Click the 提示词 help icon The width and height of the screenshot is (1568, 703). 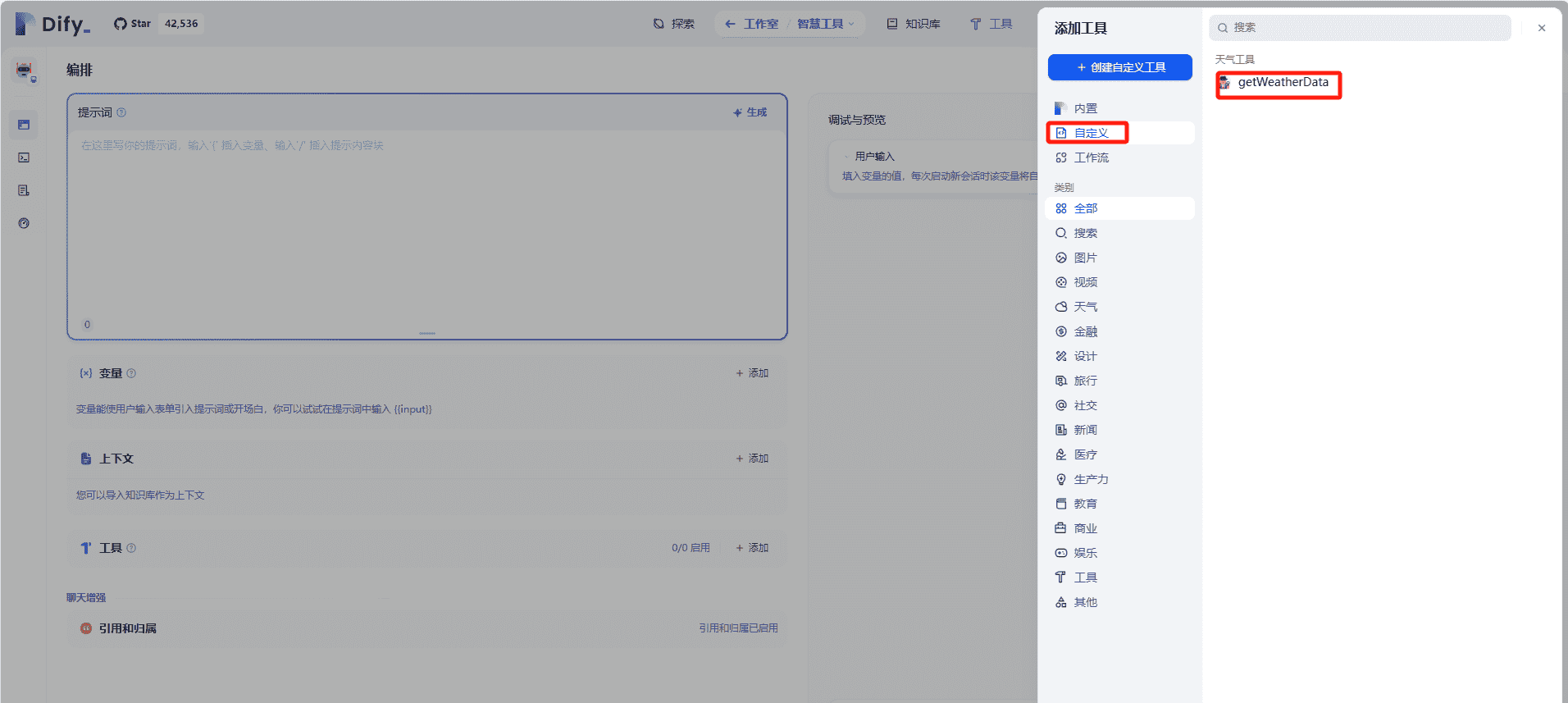121,112
